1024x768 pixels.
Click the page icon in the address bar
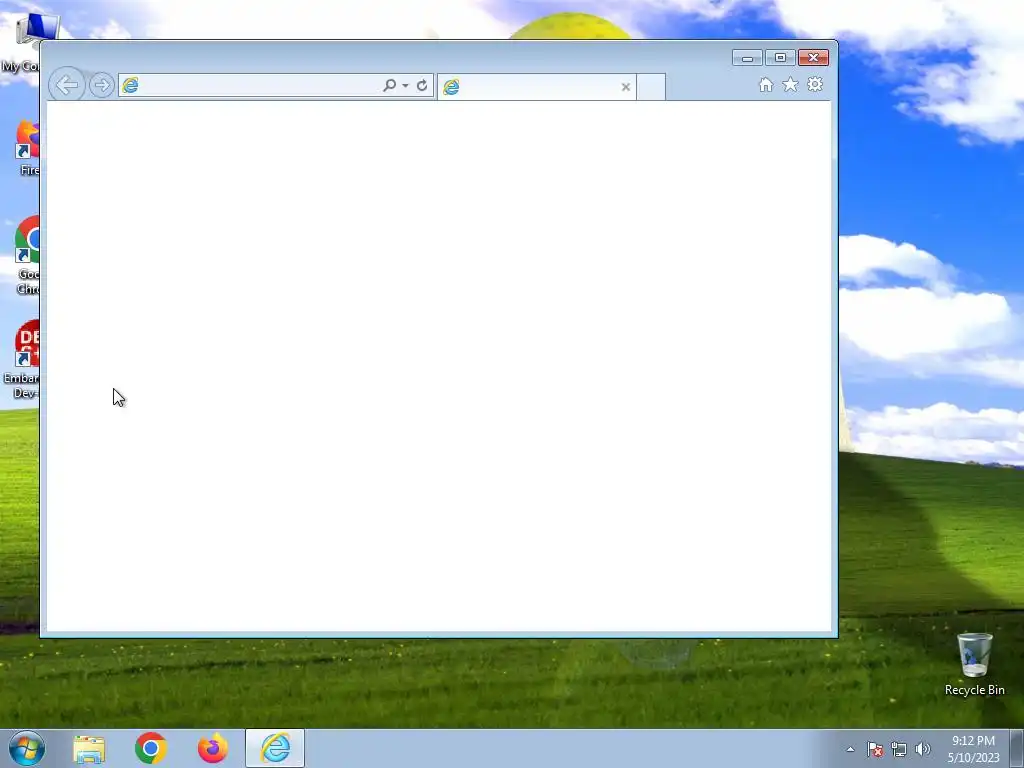point(130,86)
